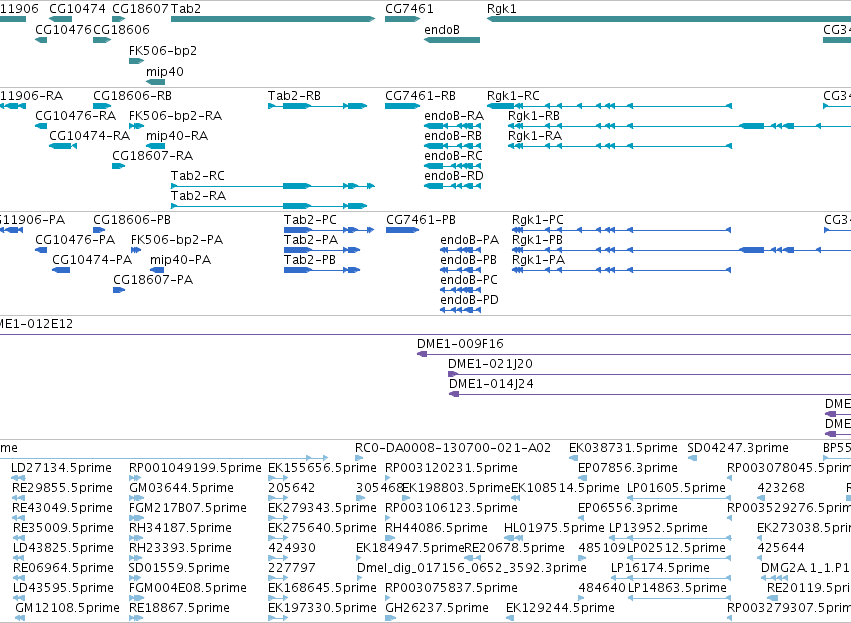Select transcript Tab2-RC
Screen dimensions: 851x623
pyautogui.click(x=273, y=186)
